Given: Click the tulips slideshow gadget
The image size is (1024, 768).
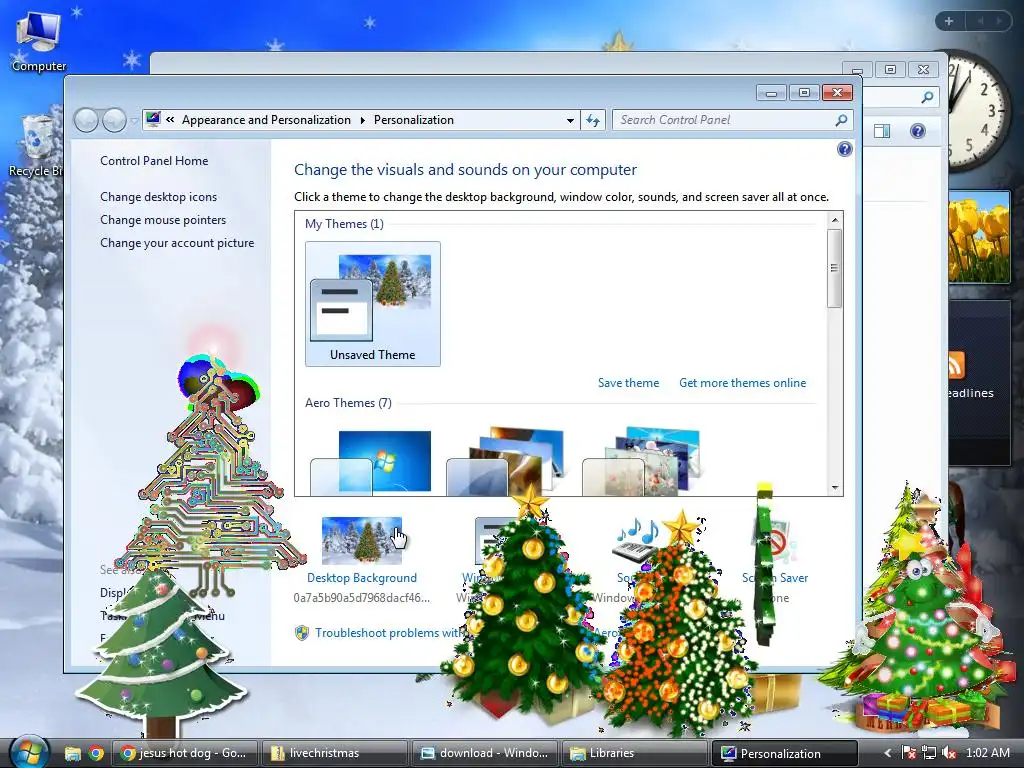Looking at the screenshot, I should click(x=980, y=236).
